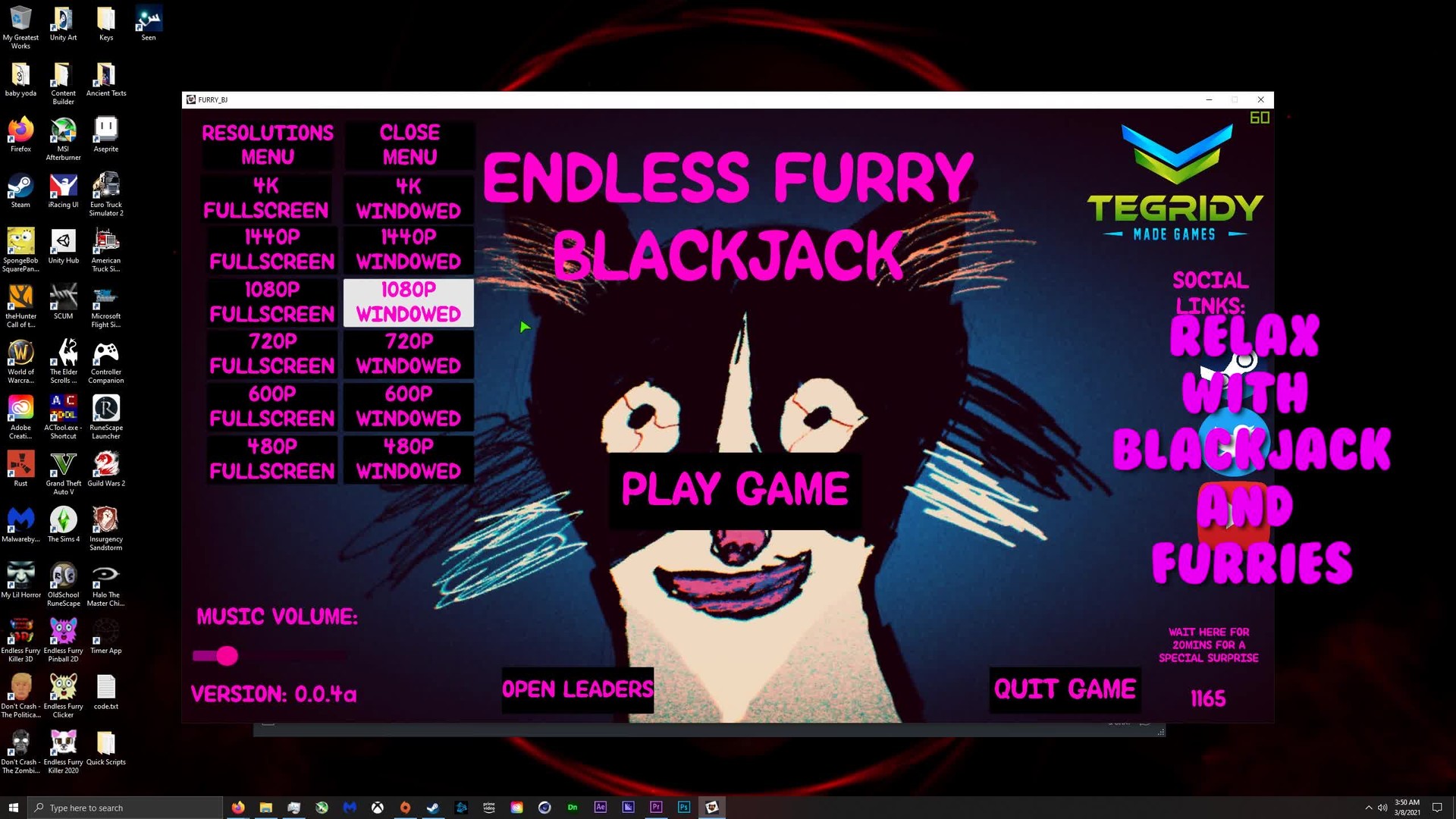Choose 4K Windowed resolution option
This screenshot has width=1456, height=819.
pyautogui.click(x=408, y=199)
